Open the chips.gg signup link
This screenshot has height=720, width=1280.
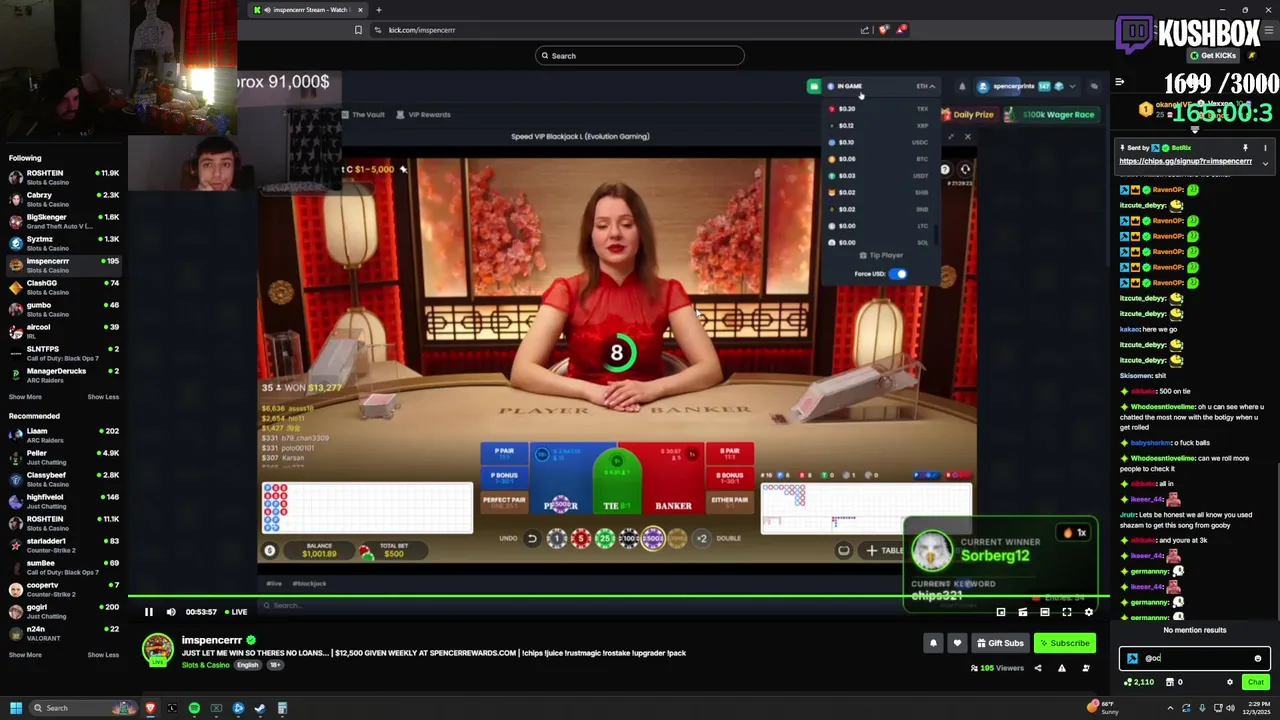pos(1185,161)
